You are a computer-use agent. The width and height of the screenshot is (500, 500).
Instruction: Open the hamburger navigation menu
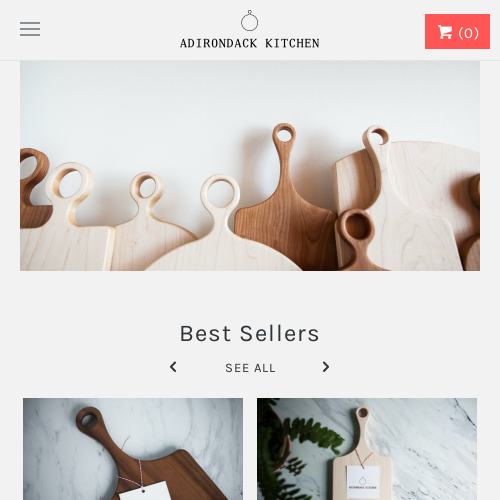point(30,29)
